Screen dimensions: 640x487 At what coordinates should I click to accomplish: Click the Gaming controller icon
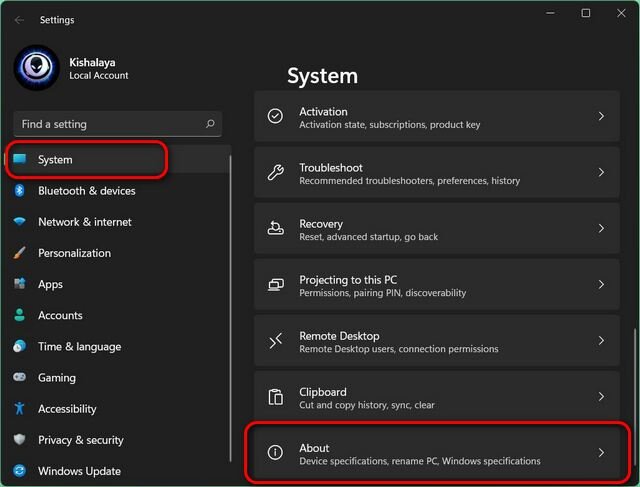tap(19, 378)
